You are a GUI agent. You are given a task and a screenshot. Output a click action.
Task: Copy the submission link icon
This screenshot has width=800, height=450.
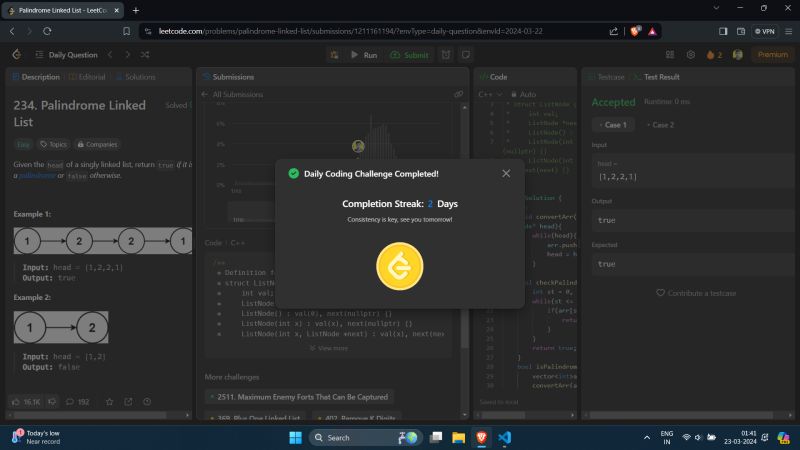coord(458,94)
